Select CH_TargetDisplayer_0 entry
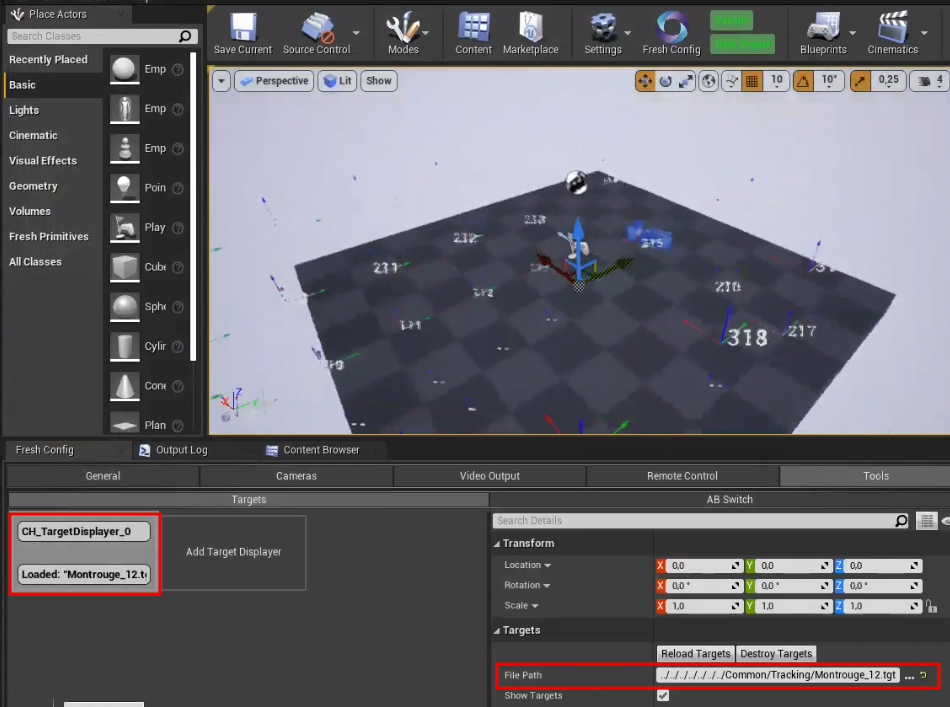950x707 pixels. pyautogui.click(x=84, y=532)
